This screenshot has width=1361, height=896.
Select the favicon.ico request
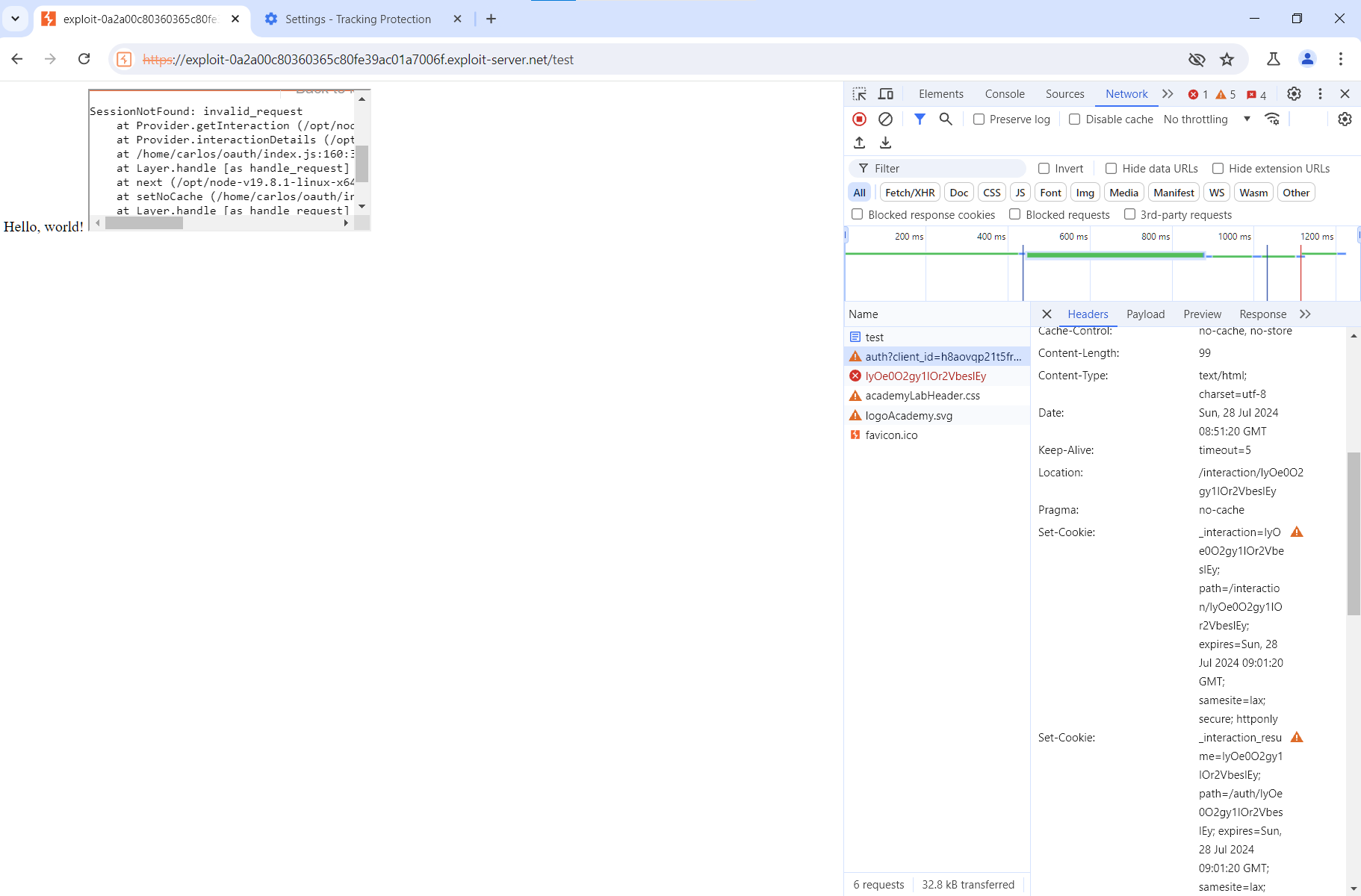point(937,435)
